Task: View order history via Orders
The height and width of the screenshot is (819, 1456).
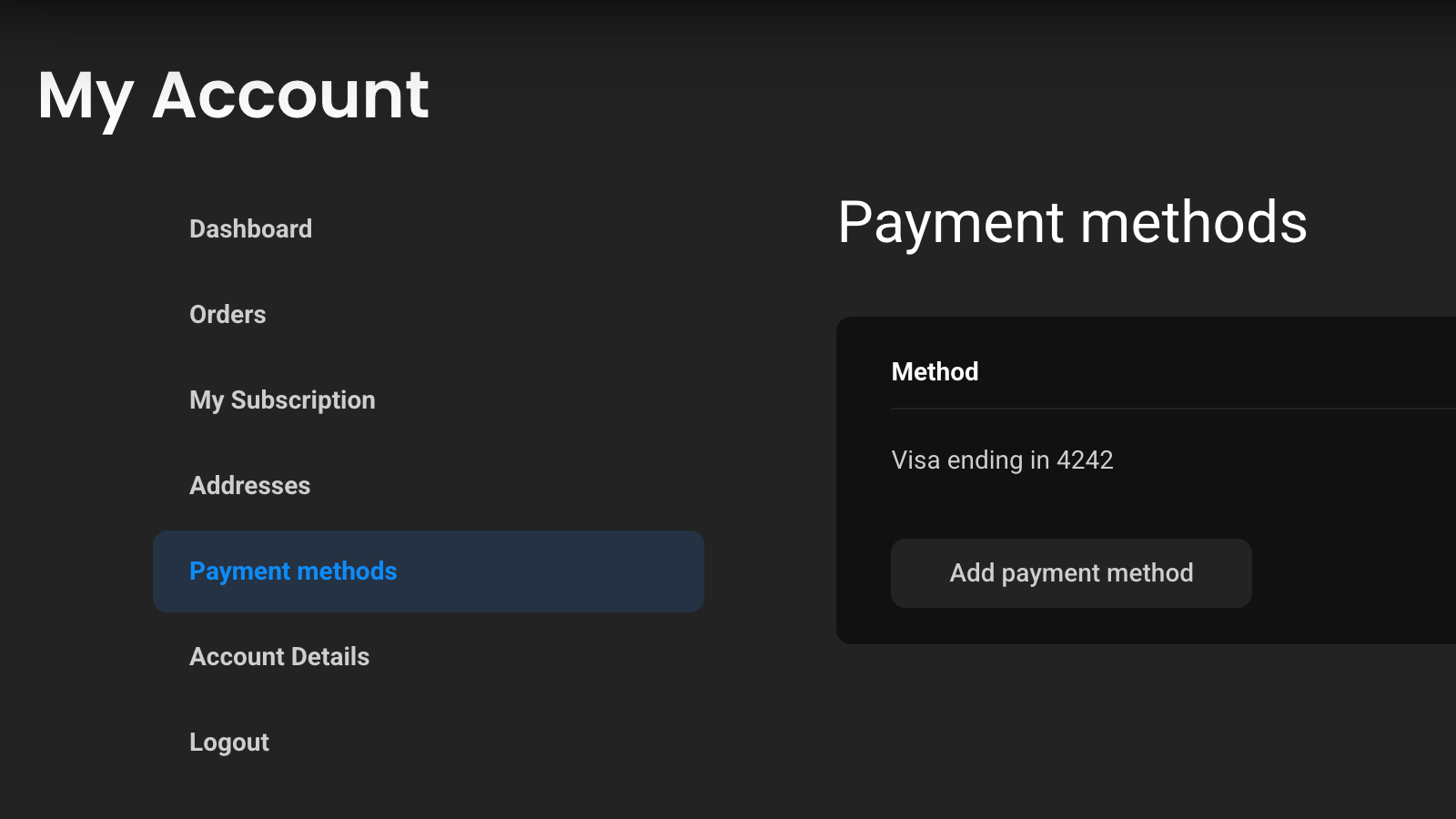Action: click(x=227, y=314)
